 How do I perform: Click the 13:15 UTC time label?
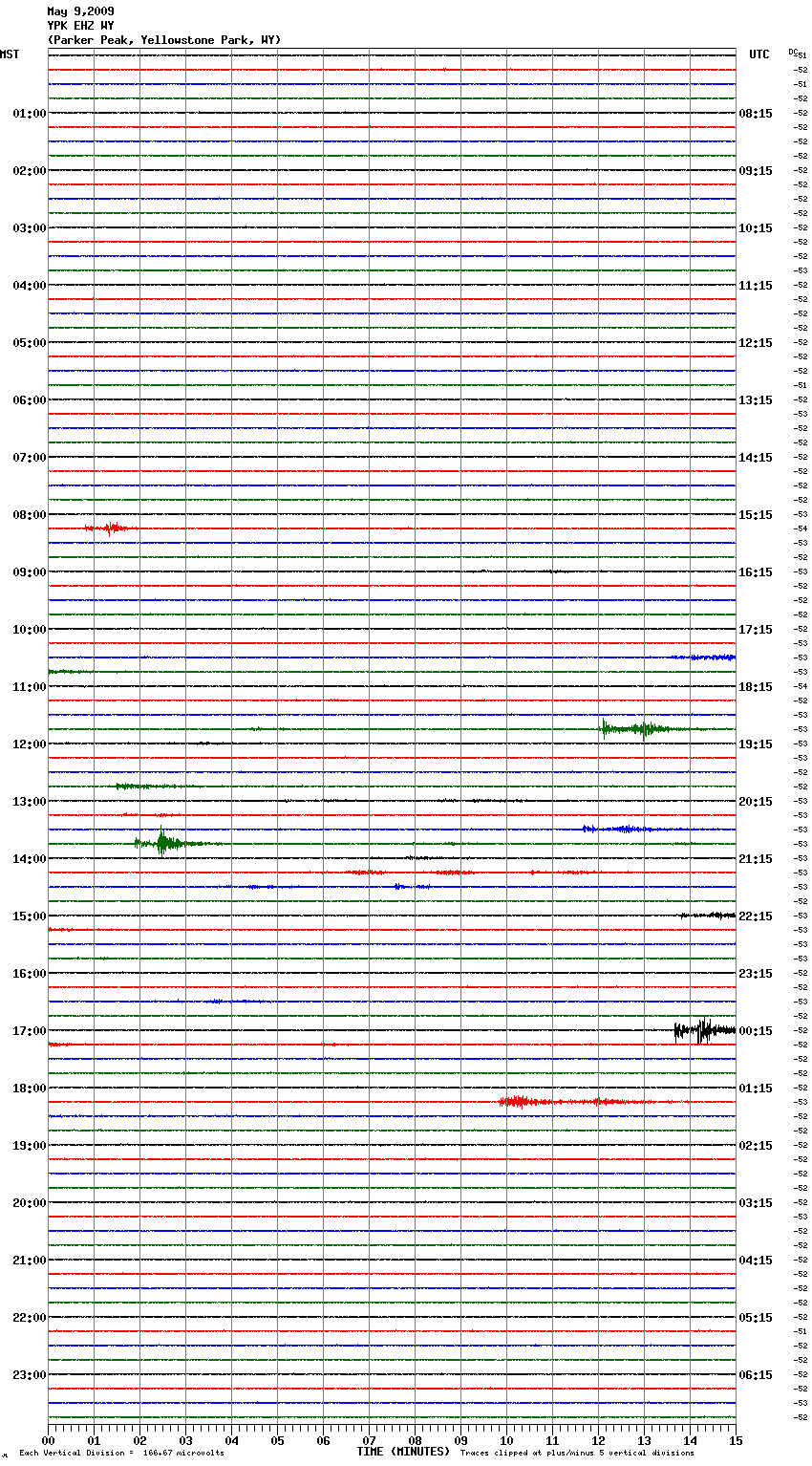756,400
